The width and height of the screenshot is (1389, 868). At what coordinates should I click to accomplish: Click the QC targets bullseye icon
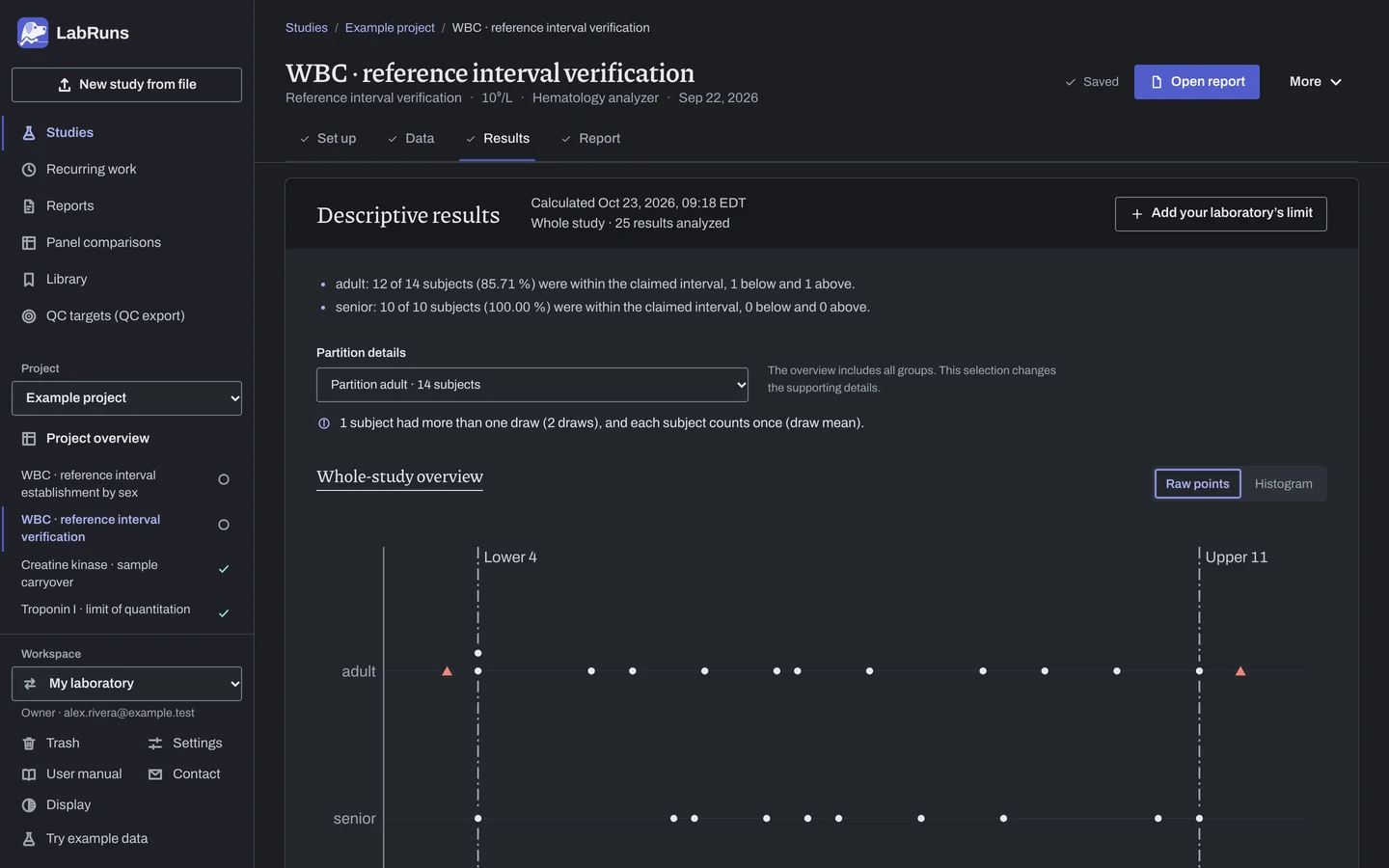point(29,316)
